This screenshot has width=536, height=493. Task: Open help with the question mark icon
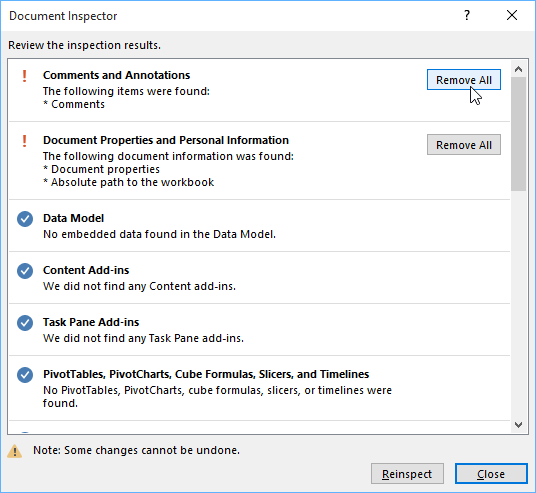(x=467, y=15)
